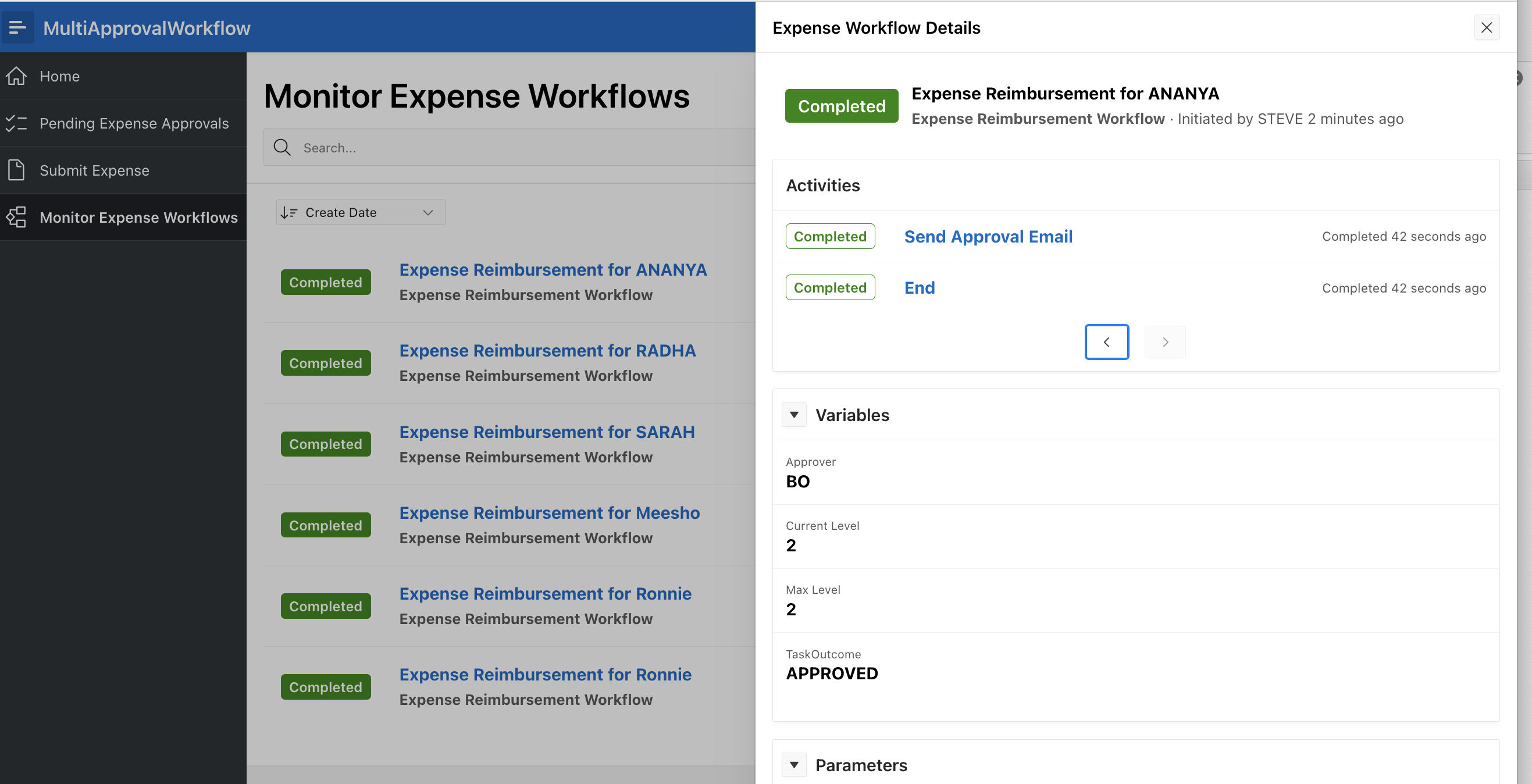
Task: Click the Pending Expense Approvals checklist icon
Action: [17, 123]
